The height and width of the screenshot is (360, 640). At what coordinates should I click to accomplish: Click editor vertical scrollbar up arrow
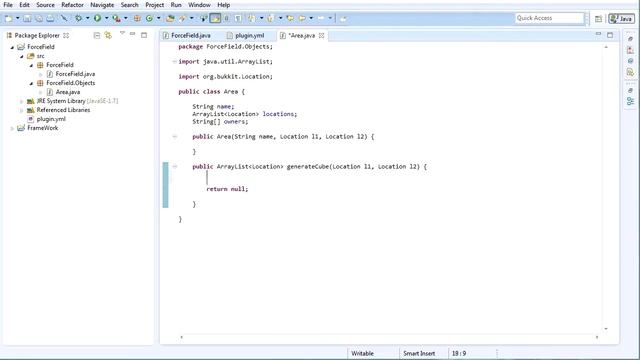606,47
